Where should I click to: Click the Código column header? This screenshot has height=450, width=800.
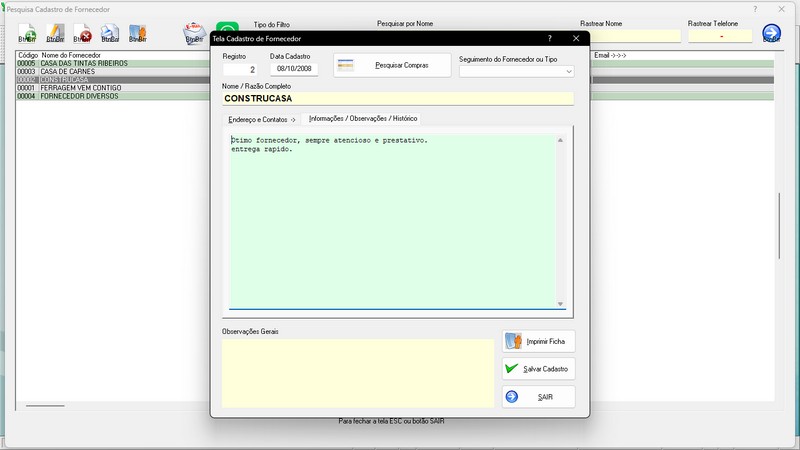click(28, 55)
